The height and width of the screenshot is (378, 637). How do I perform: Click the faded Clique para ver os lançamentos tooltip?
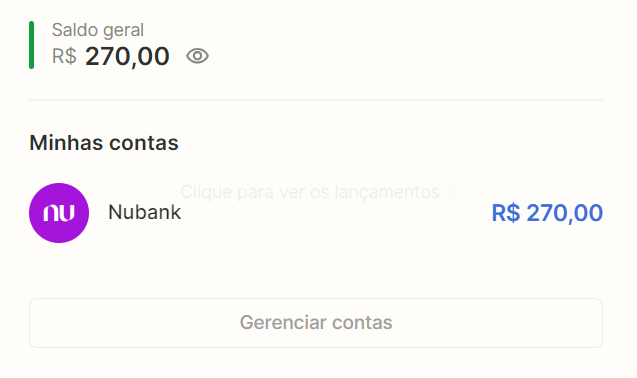[x=310, y=192]
